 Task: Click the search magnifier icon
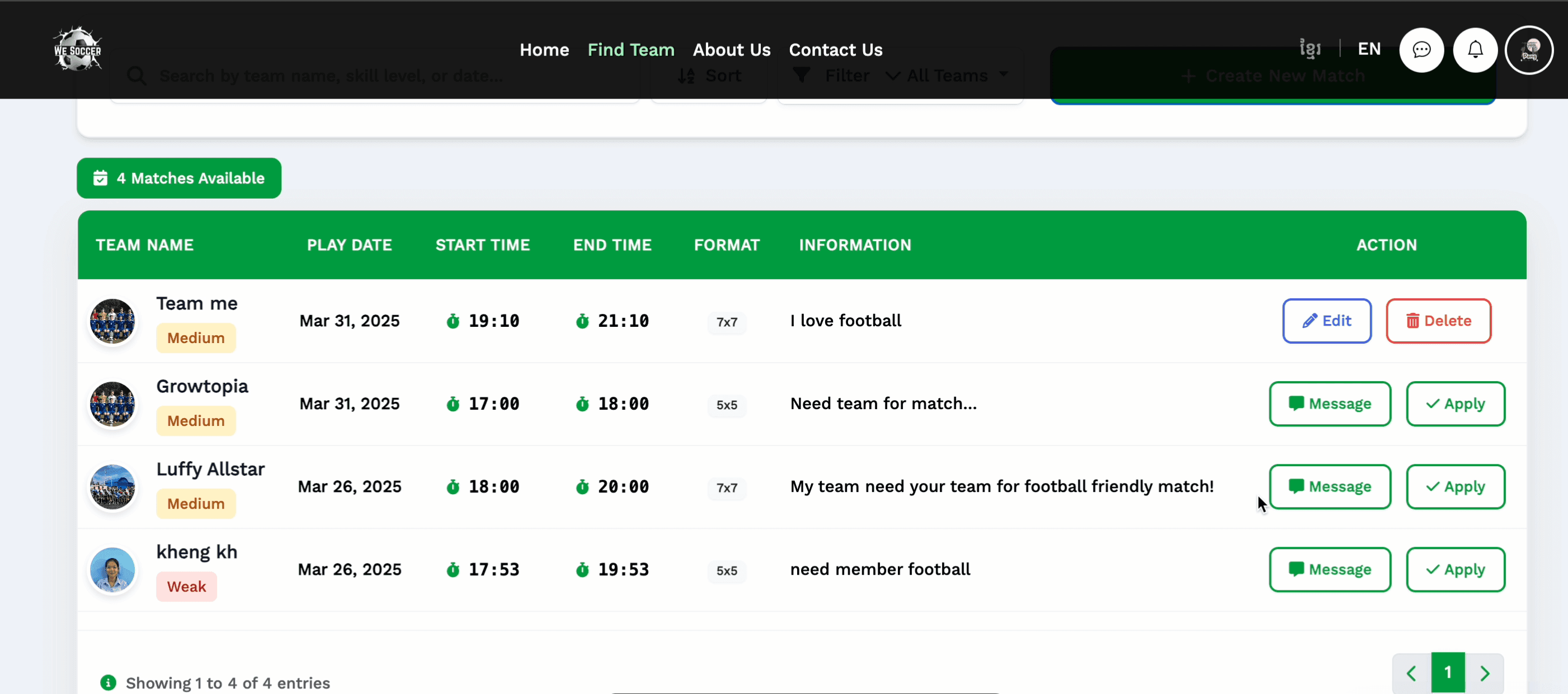[136, 76]
